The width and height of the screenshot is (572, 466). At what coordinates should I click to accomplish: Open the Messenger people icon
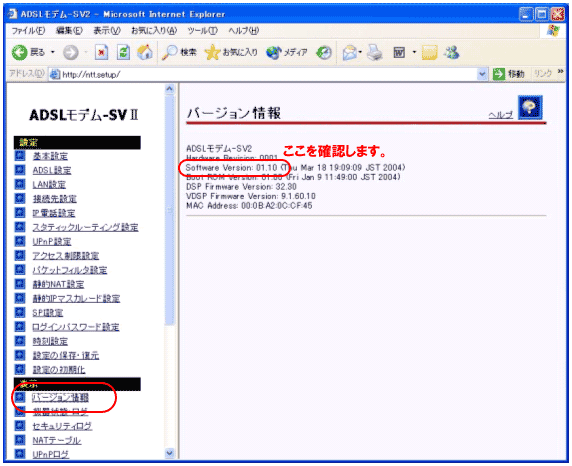click(452, 53)
